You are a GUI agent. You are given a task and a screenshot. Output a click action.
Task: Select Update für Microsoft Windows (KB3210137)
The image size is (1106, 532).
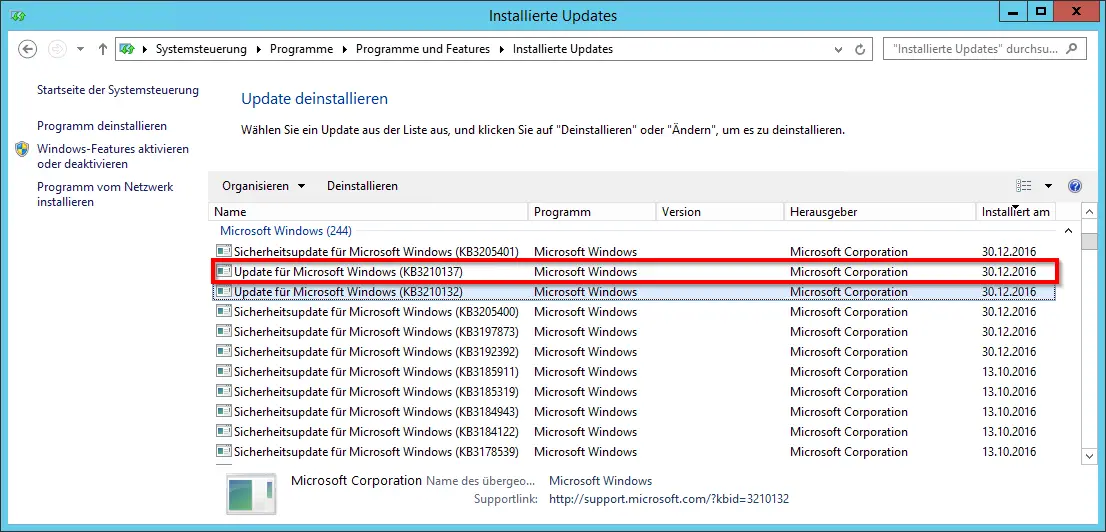634,272
